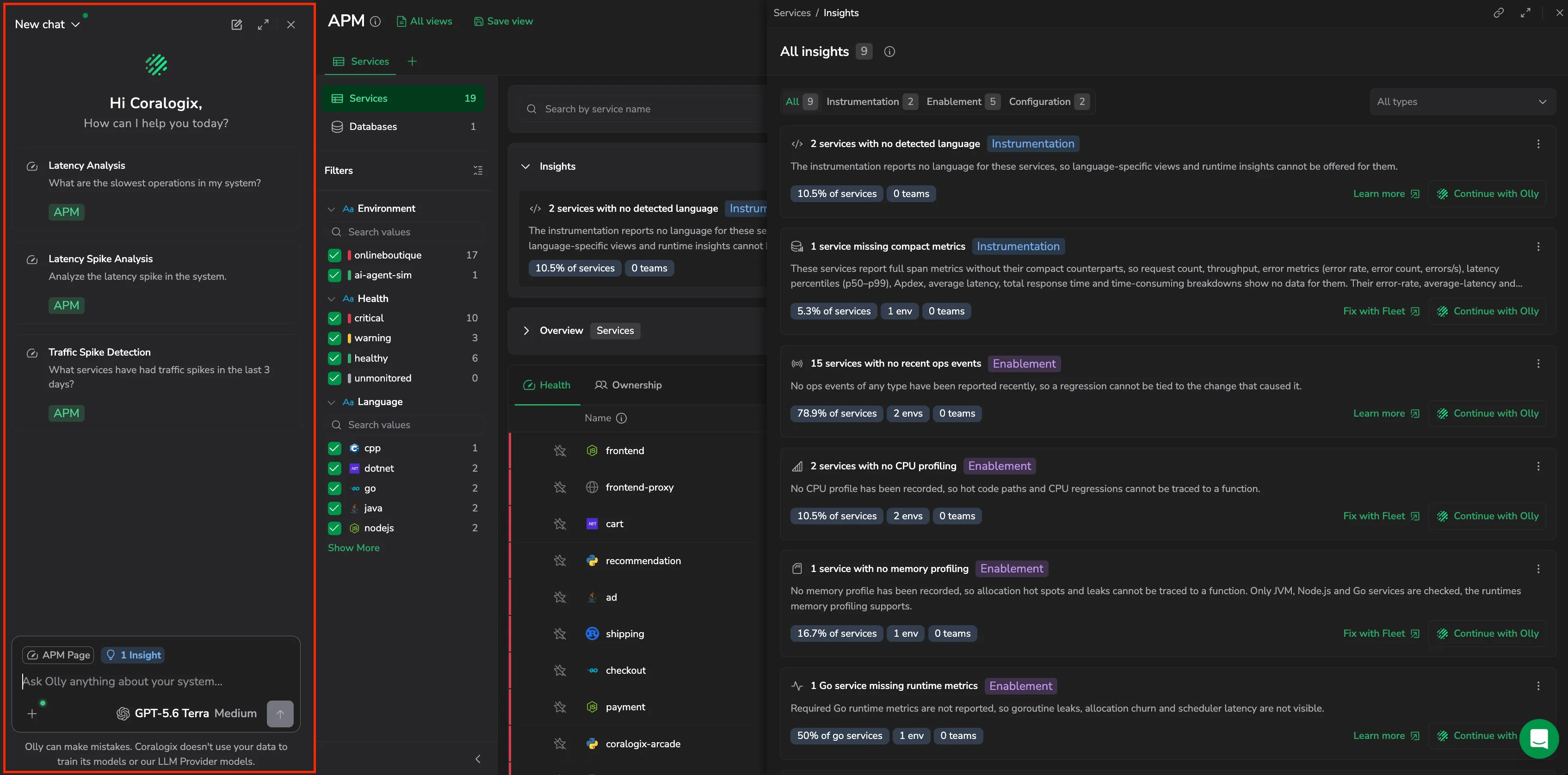Screen dimensions: 1568x775
Task: Switch to the Ownership tab
Action: click(x=628, y=385)
